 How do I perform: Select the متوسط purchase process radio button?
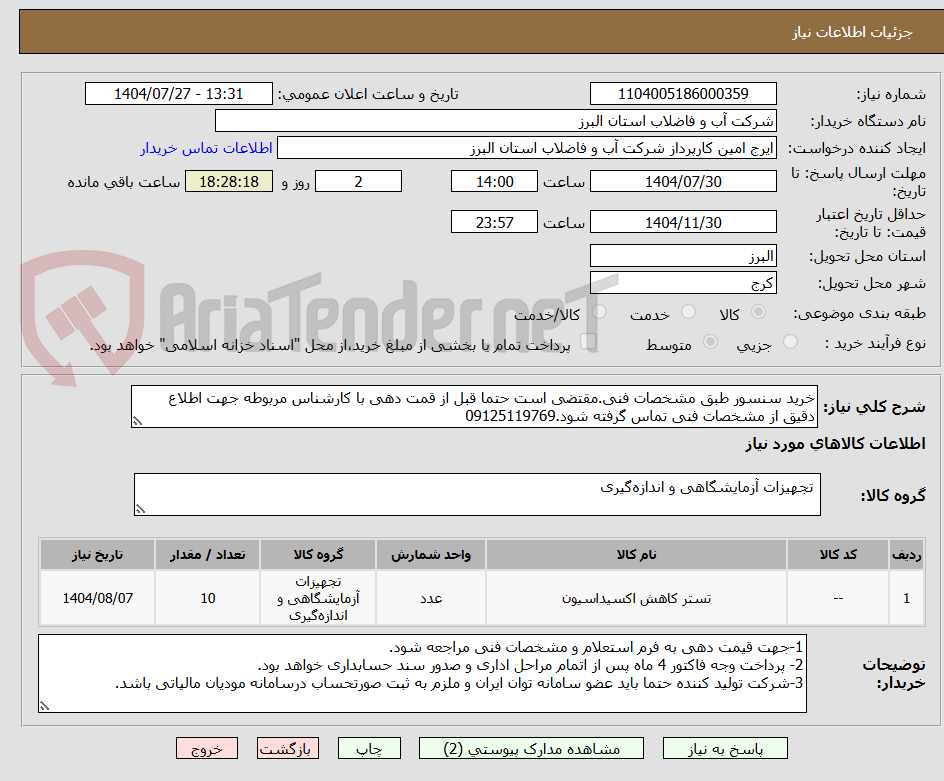pos(710,343)
